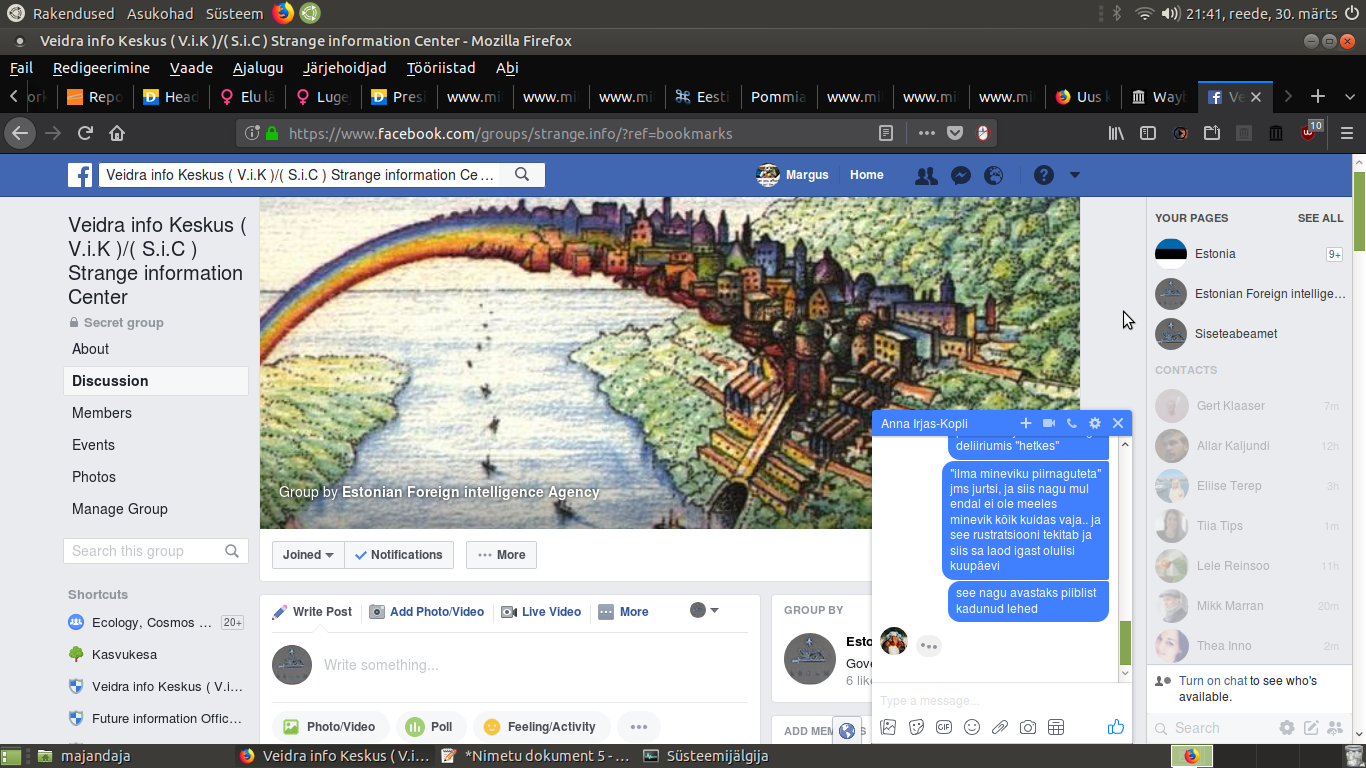
Task: Open Firefox library toolbar icon
Action: 1117,133
